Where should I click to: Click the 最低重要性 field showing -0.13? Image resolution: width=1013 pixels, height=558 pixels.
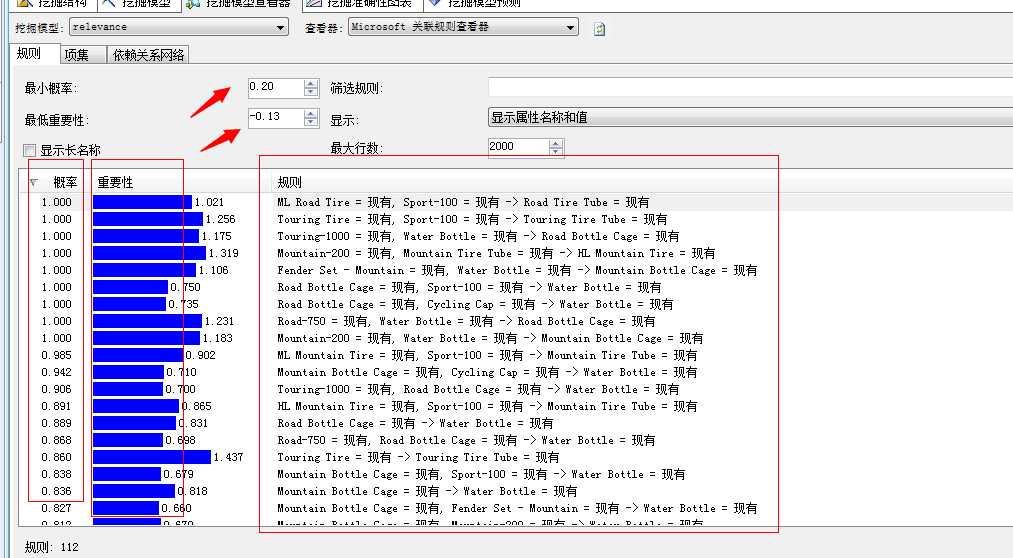(276, 117)
